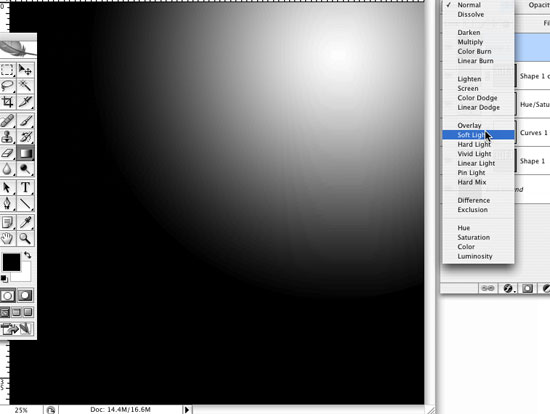
Task: Add a layer mask from Layers panel footer
Action: [x=527, y=288]
